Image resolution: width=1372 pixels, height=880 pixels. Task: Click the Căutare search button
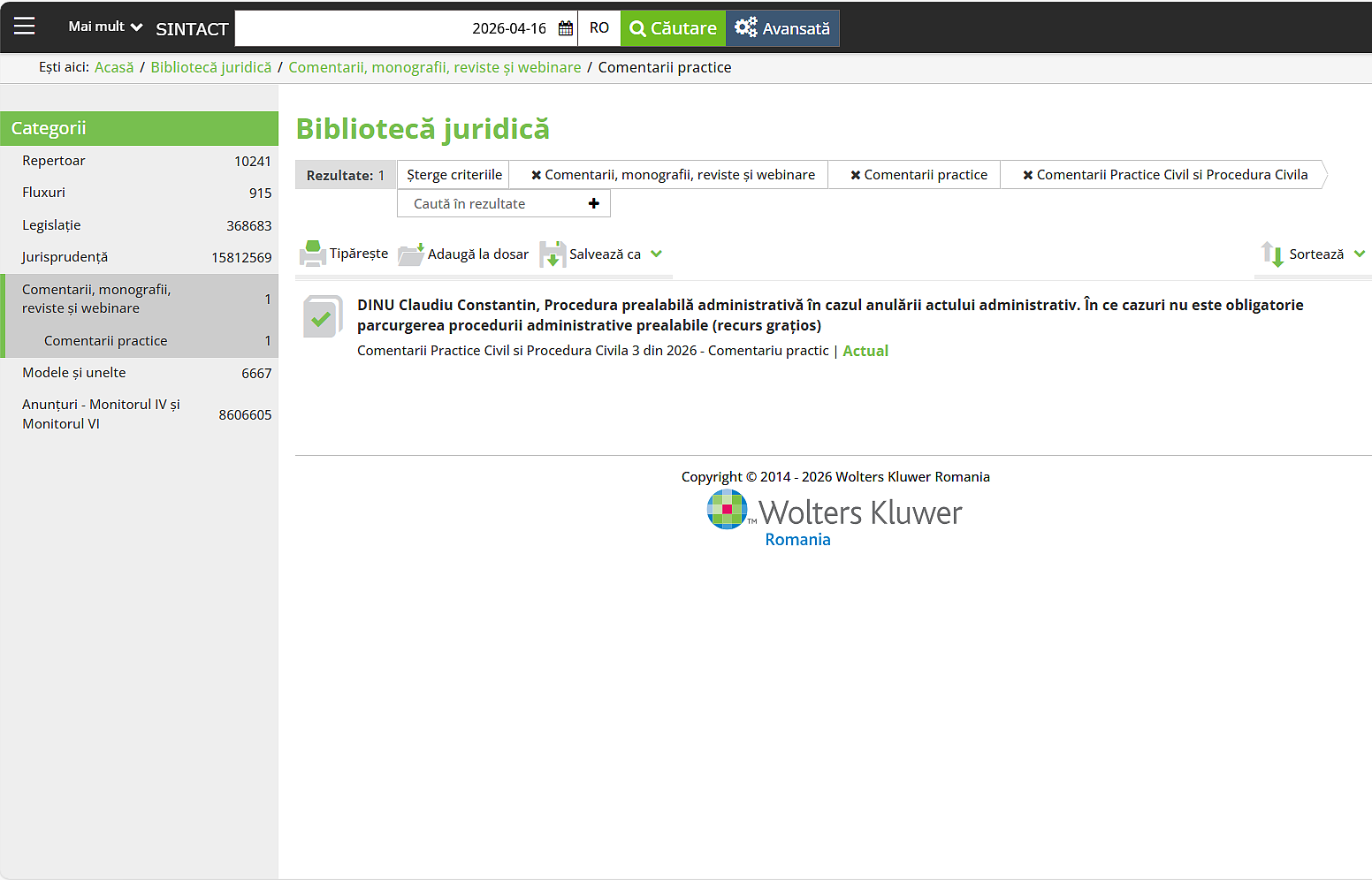coord(673,28)
